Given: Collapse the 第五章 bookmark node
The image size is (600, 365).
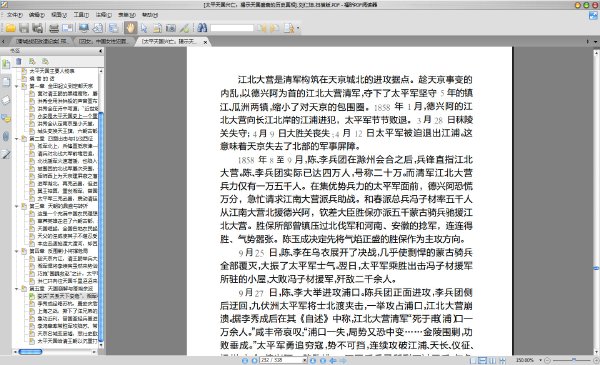Looking at the screenshot, I should pyautogui.click(x=16, y=289).
